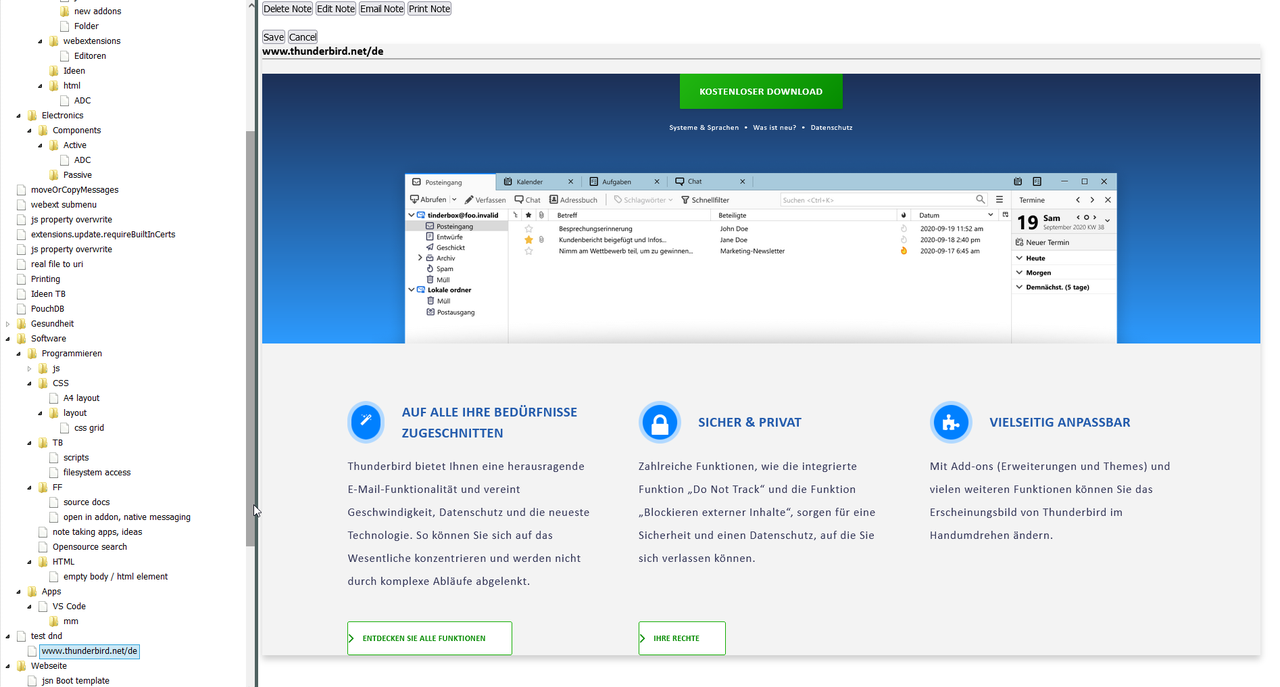
Task: Open the webext submenu note
Action: point(64,205)
